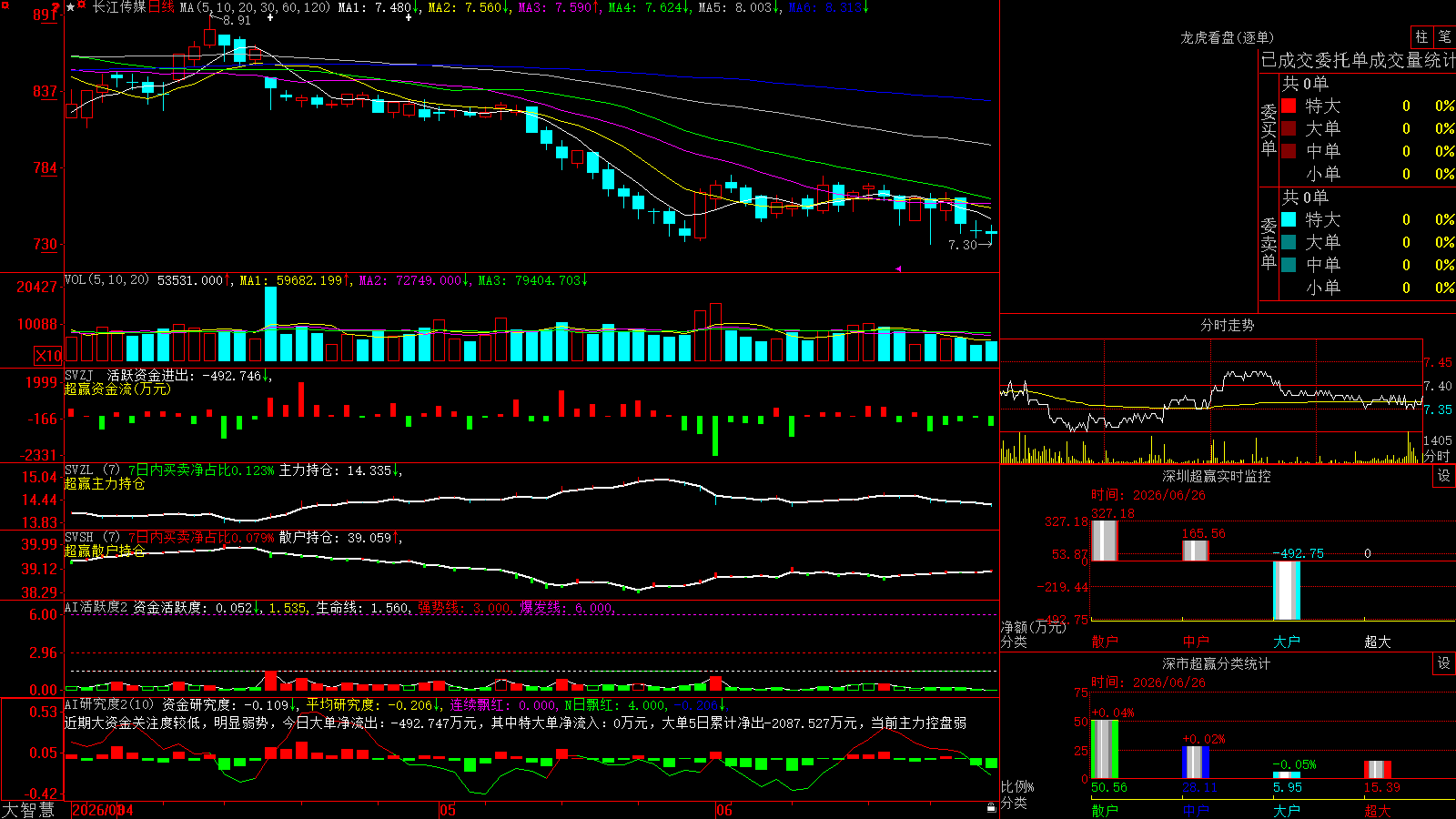Click the AI活跃度2 indicator label

click(x=96, y=608)
